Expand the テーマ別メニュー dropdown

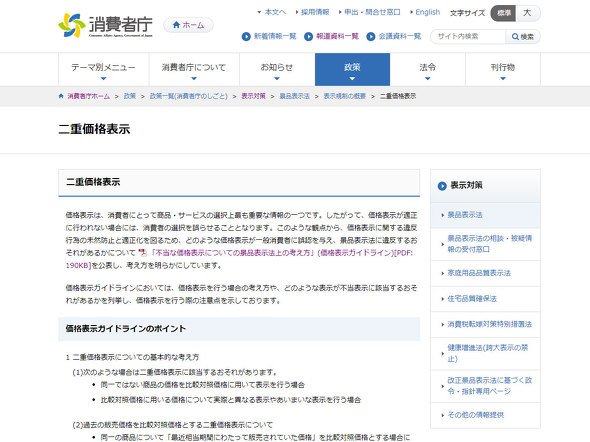tap(103, 70)
